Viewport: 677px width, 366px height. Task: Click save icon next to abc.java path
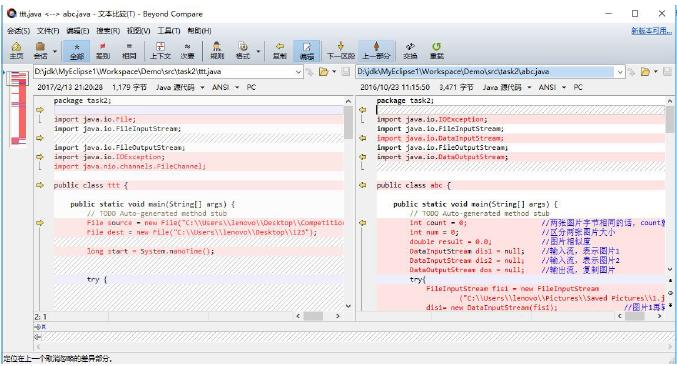[x=668, y=72]
